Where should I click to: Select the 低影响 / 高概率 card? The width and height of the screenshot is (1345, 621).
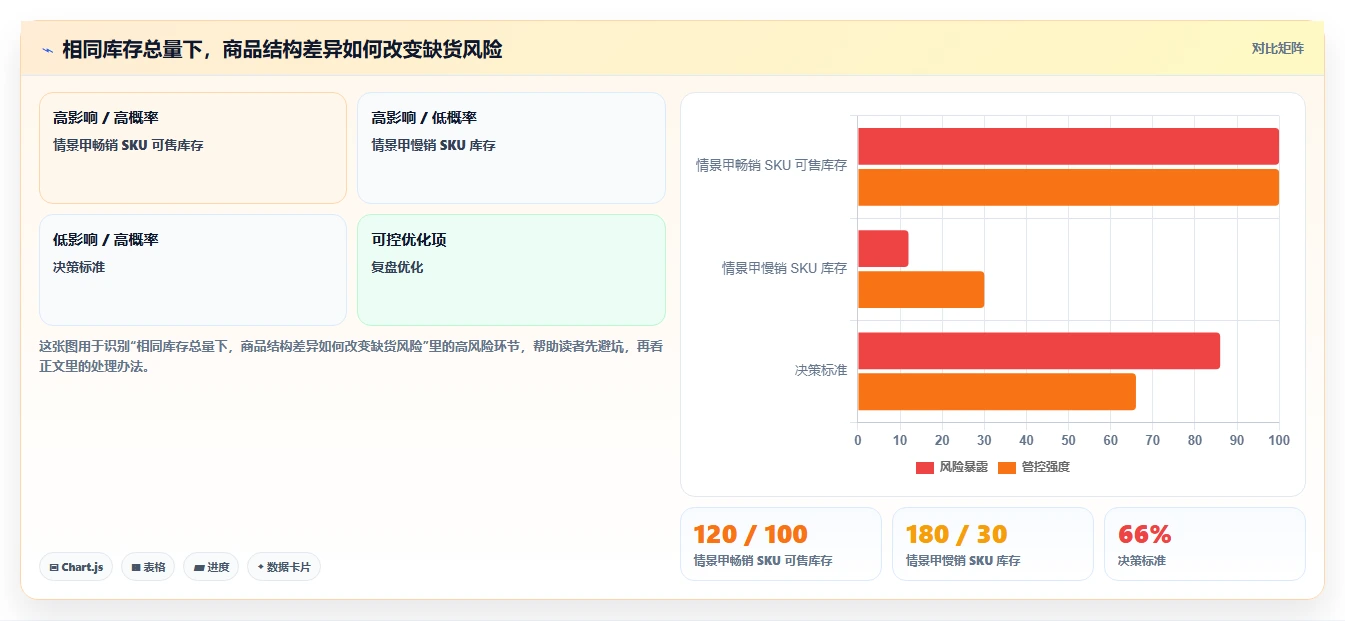click(x=193, y=270)
